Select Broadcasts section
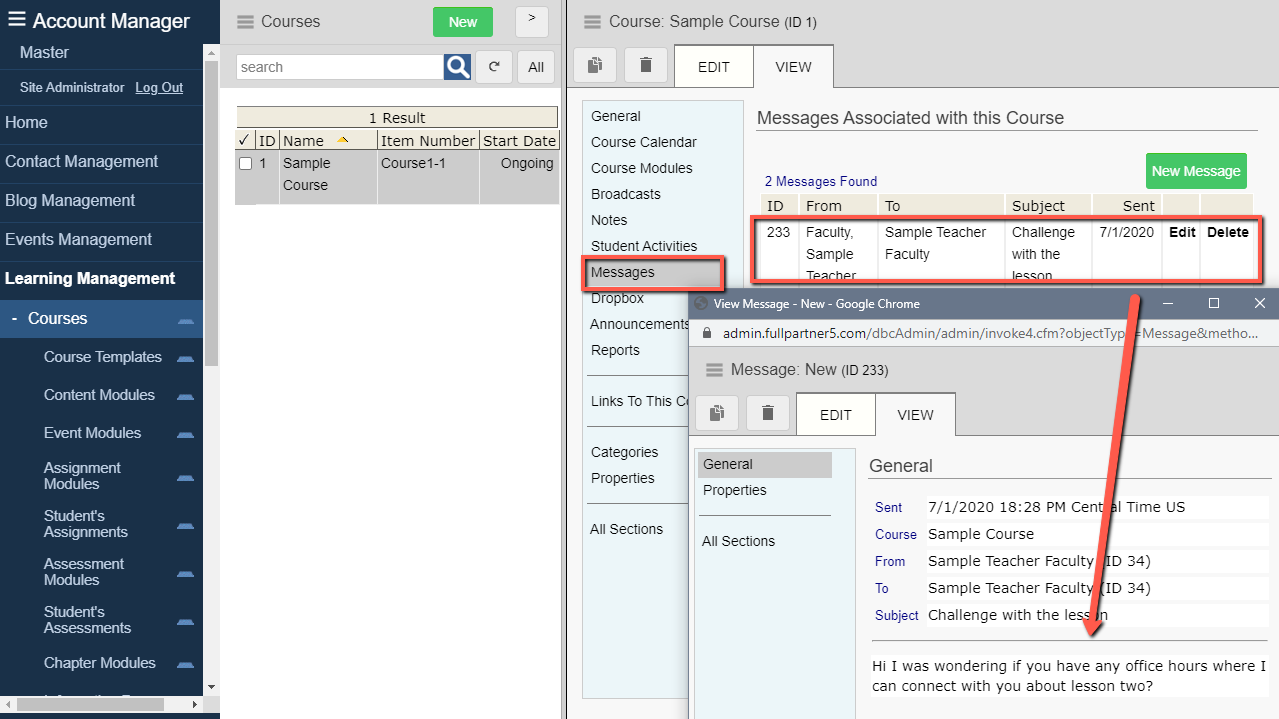Image resolution: width=1279 pixels, height=719 pixels. point(626,194)
